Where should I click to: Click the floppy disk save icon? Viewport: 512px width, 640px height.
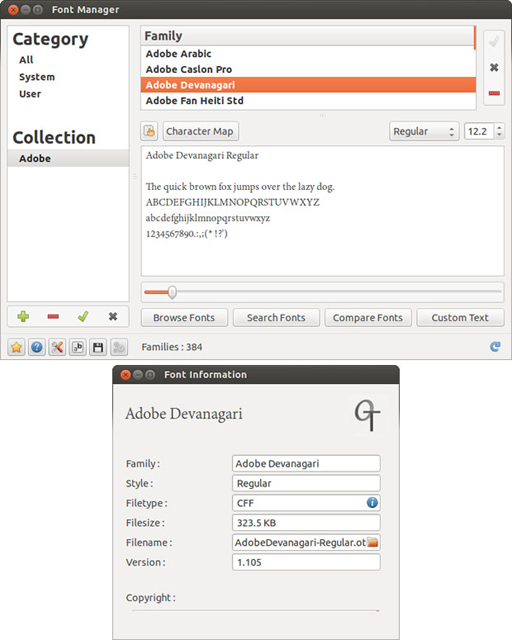coord(98,347)
